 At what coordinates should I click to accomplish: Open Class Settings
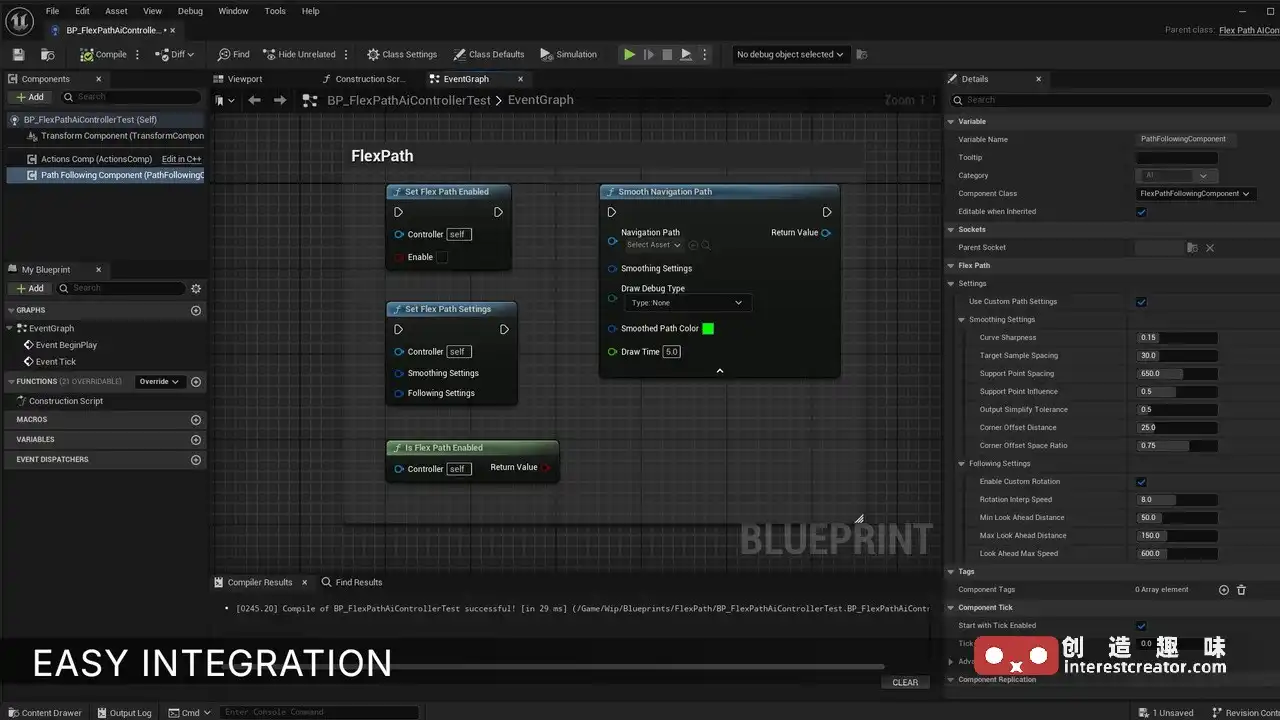402,54
